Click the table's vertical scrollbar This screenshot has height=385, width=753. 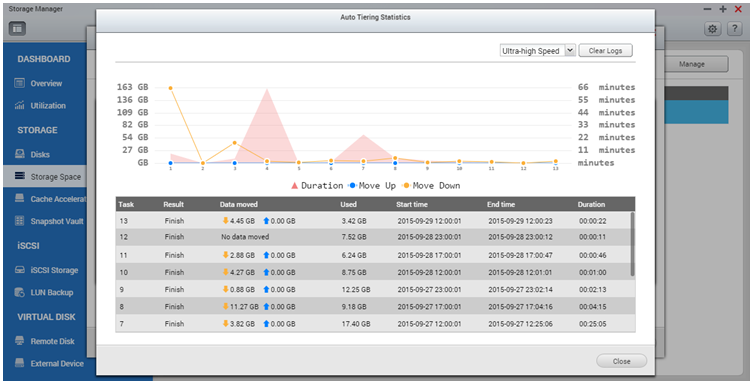(x=632, y=245)
